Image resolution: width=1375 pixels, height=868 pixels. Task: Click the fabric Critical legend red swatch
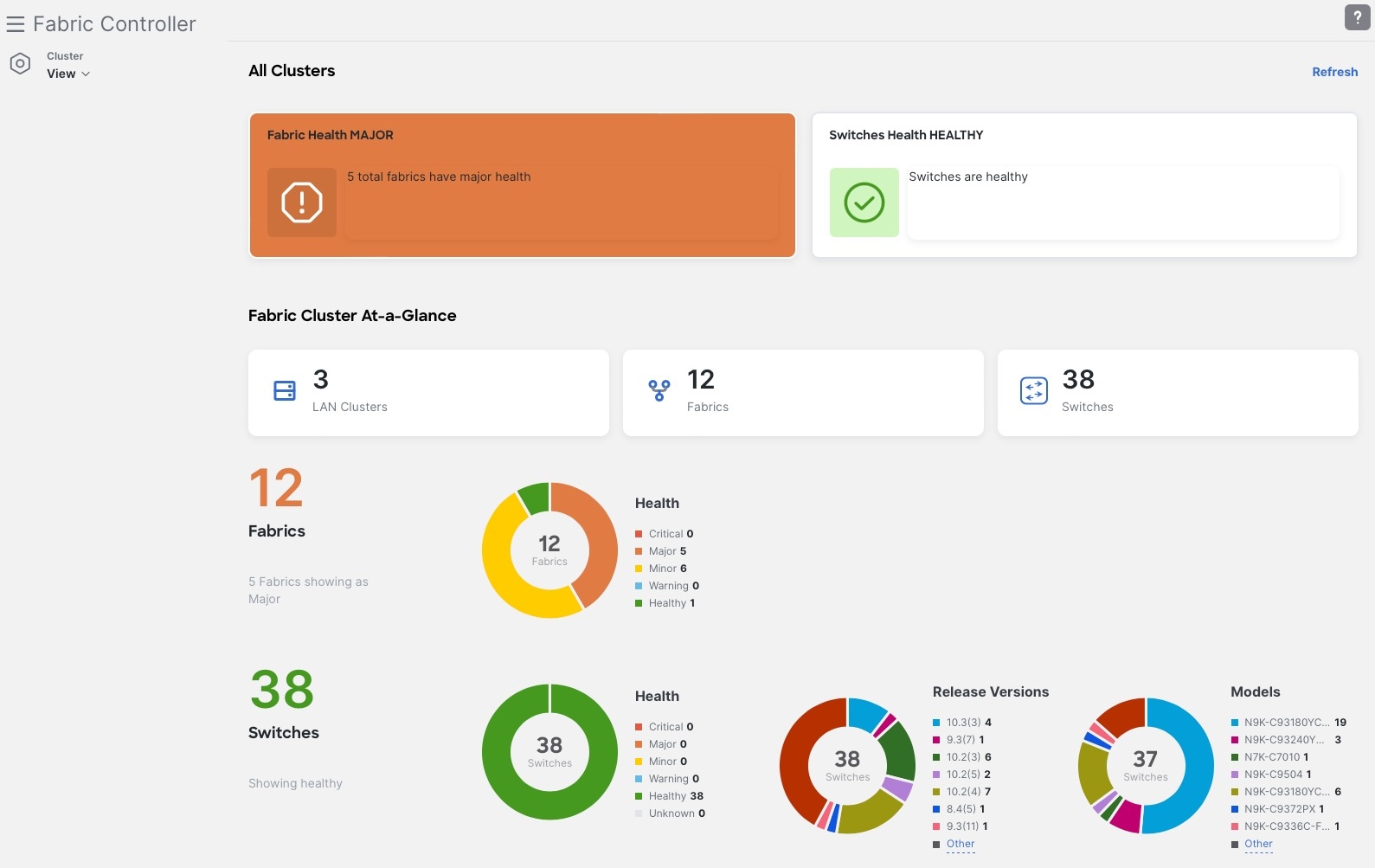(x=639, y=534)
